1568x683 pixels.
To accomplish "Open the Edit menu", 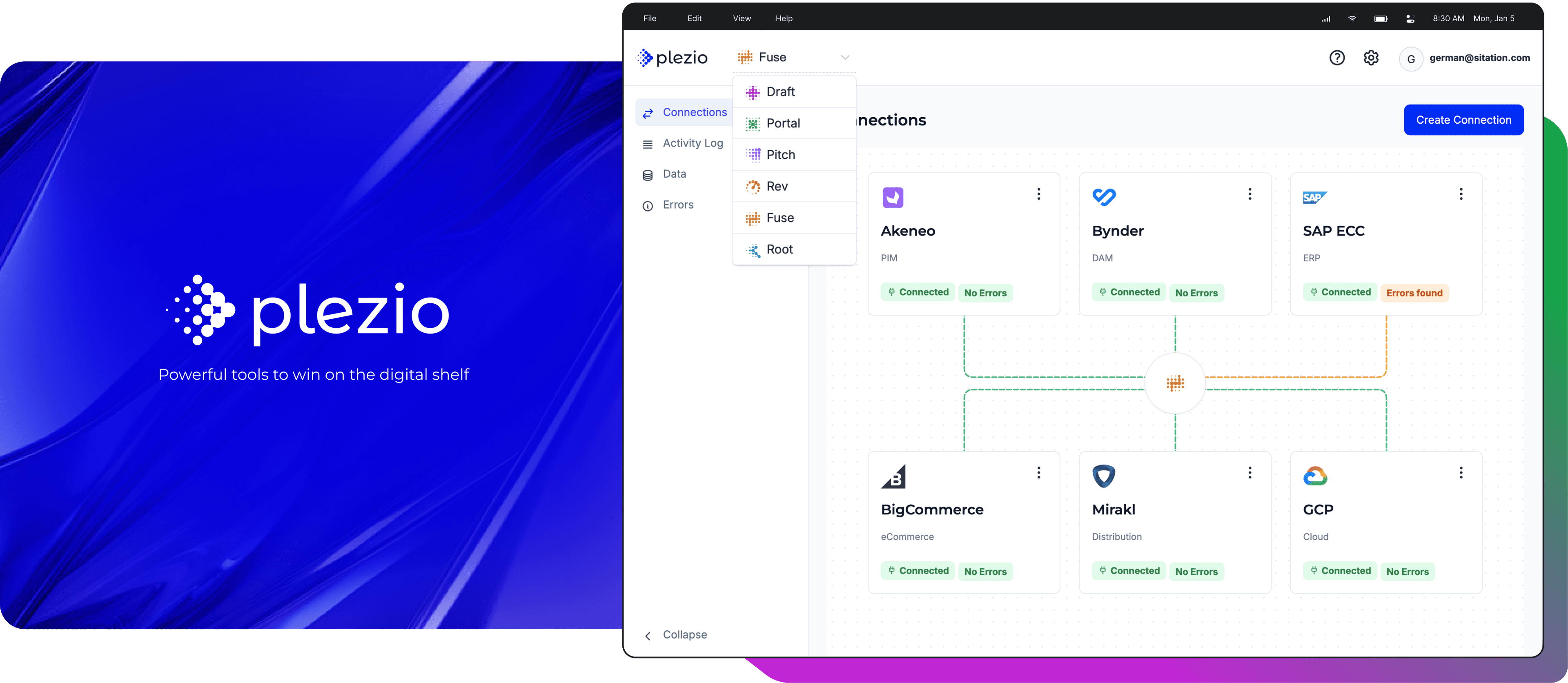I will pos(694,18).
